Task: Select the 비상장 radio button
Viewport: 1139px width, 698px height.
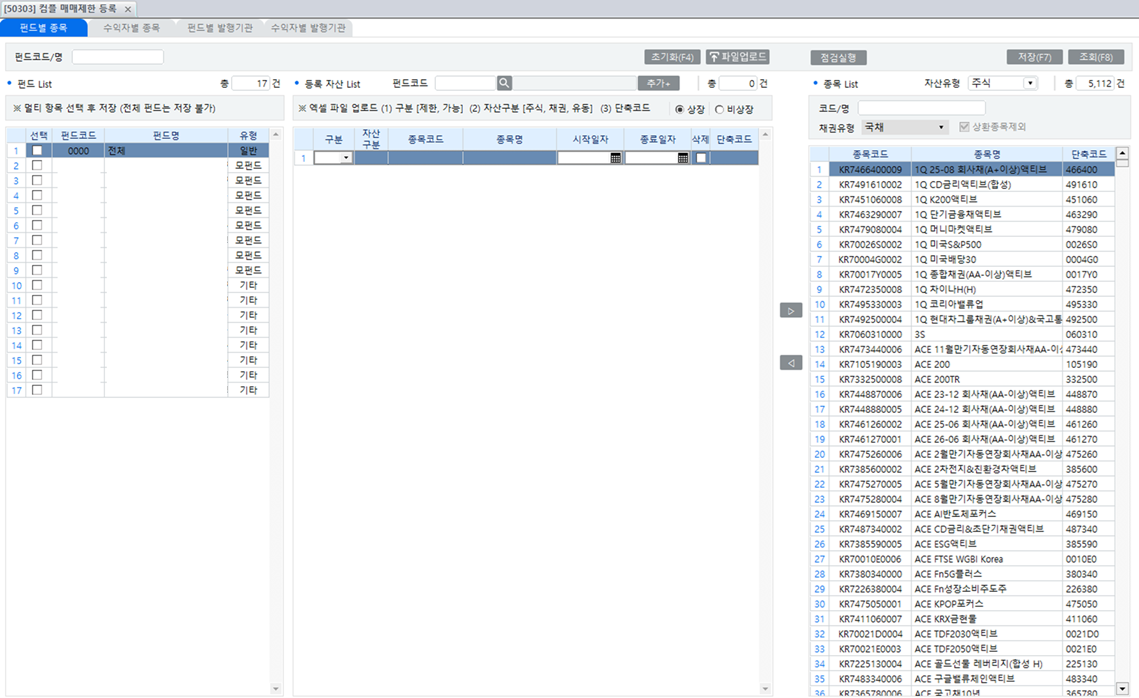Action: [719, 109]
